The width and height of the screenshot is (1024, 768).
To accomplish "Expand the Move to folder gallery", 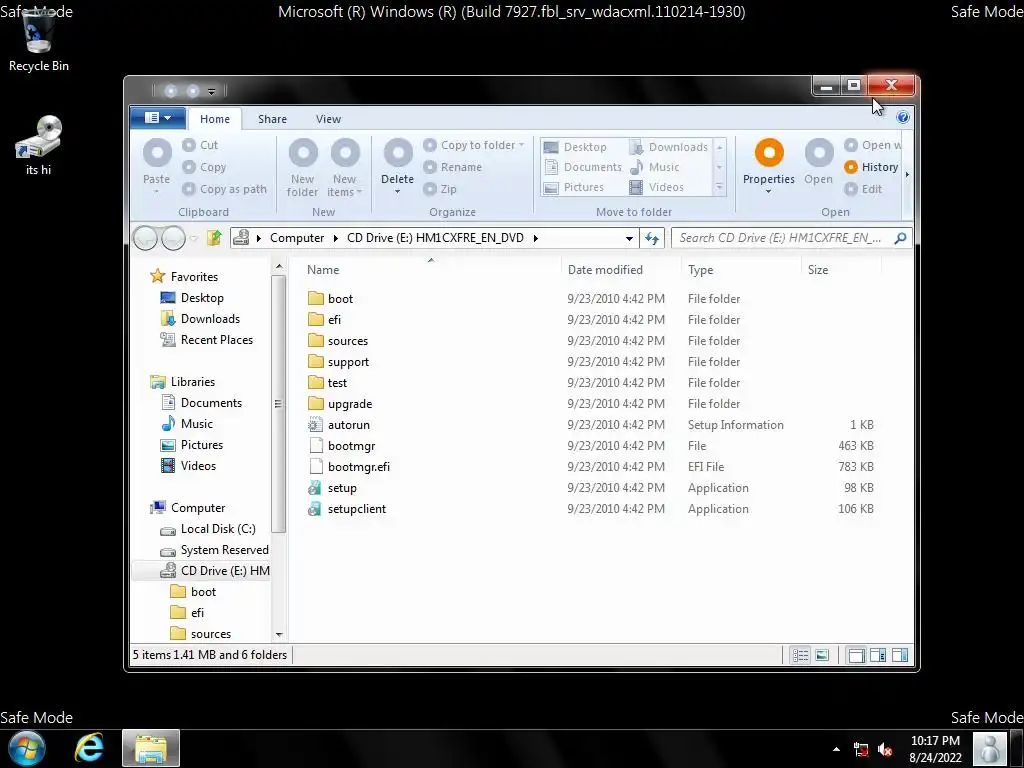I will (720, 187).
